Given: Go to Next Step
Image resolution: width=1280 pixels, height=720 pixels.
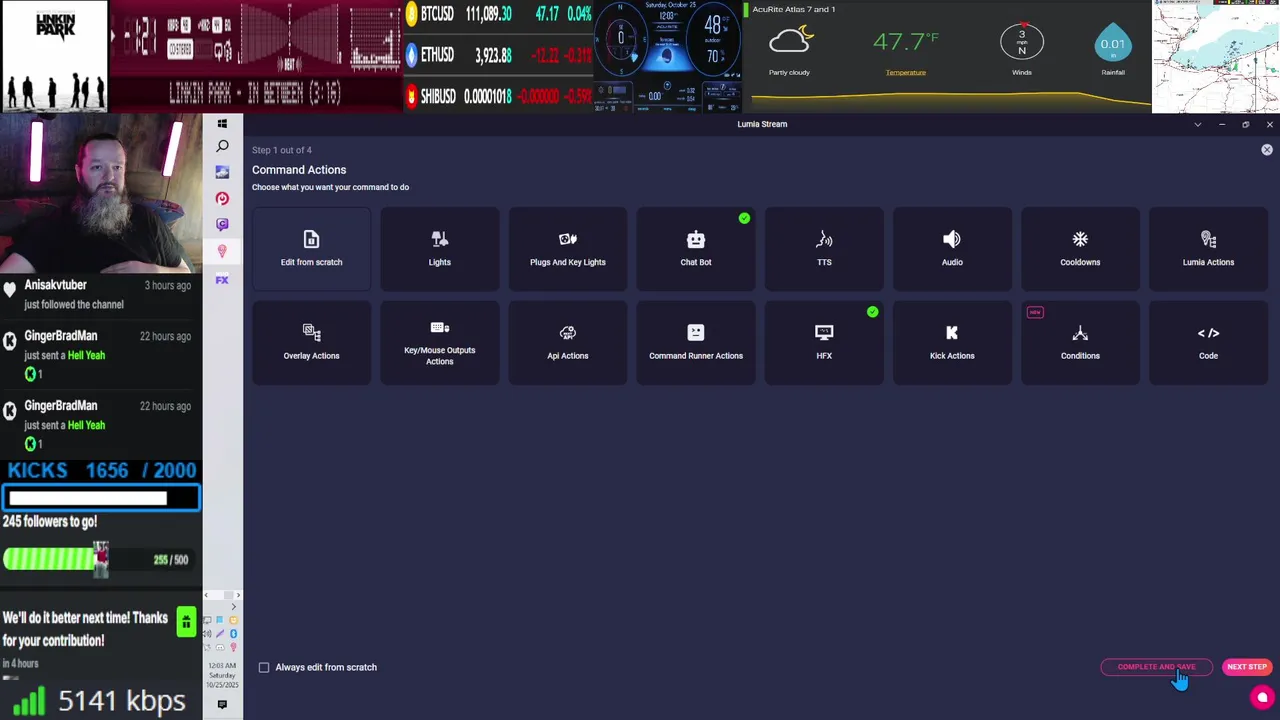Looking at the screenshot, I should pyautogui.click(x=1247, y=667).
